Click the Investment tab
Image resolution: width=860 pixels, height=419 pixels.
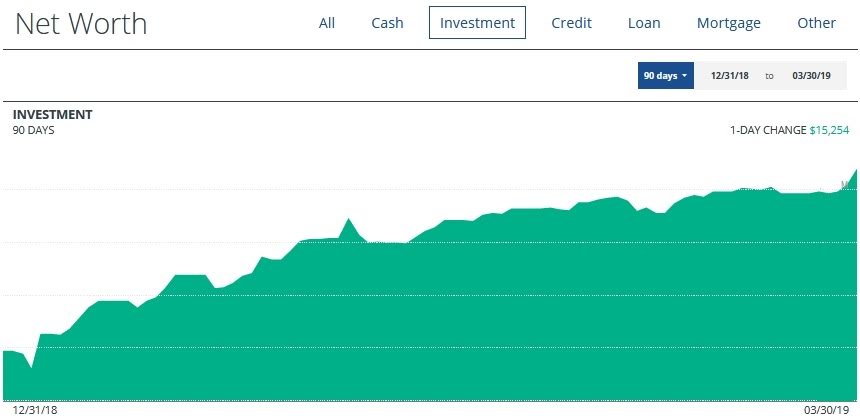(477, 23)
